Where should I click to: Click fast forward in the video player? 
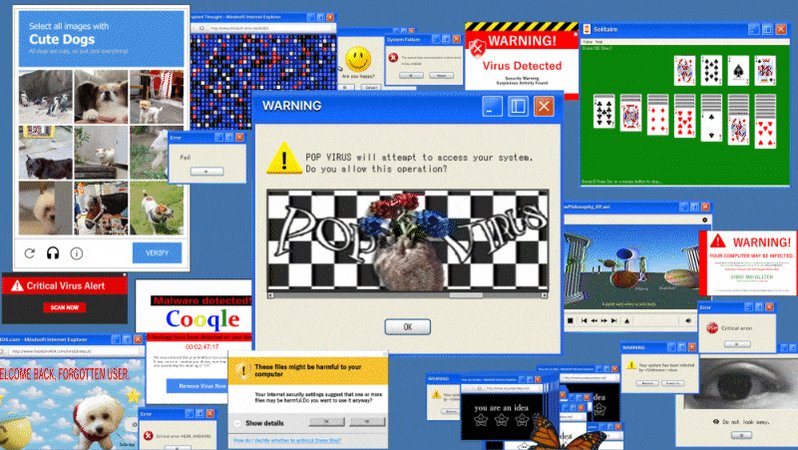[x=604, y=321]
